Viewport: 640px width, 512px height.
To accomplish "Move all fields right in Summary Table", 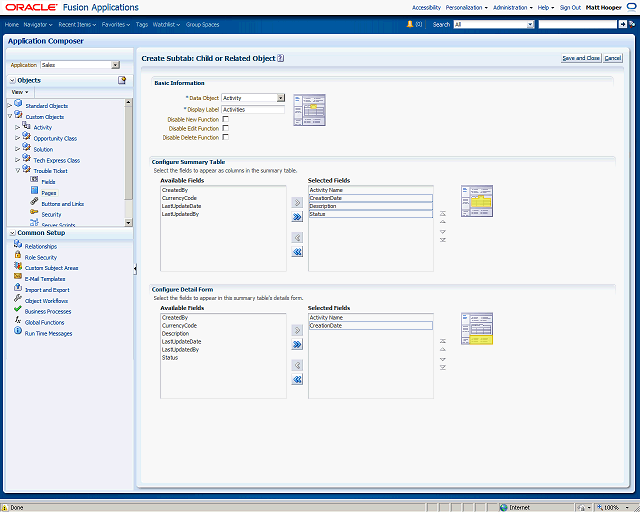I will tap(297, 217).
